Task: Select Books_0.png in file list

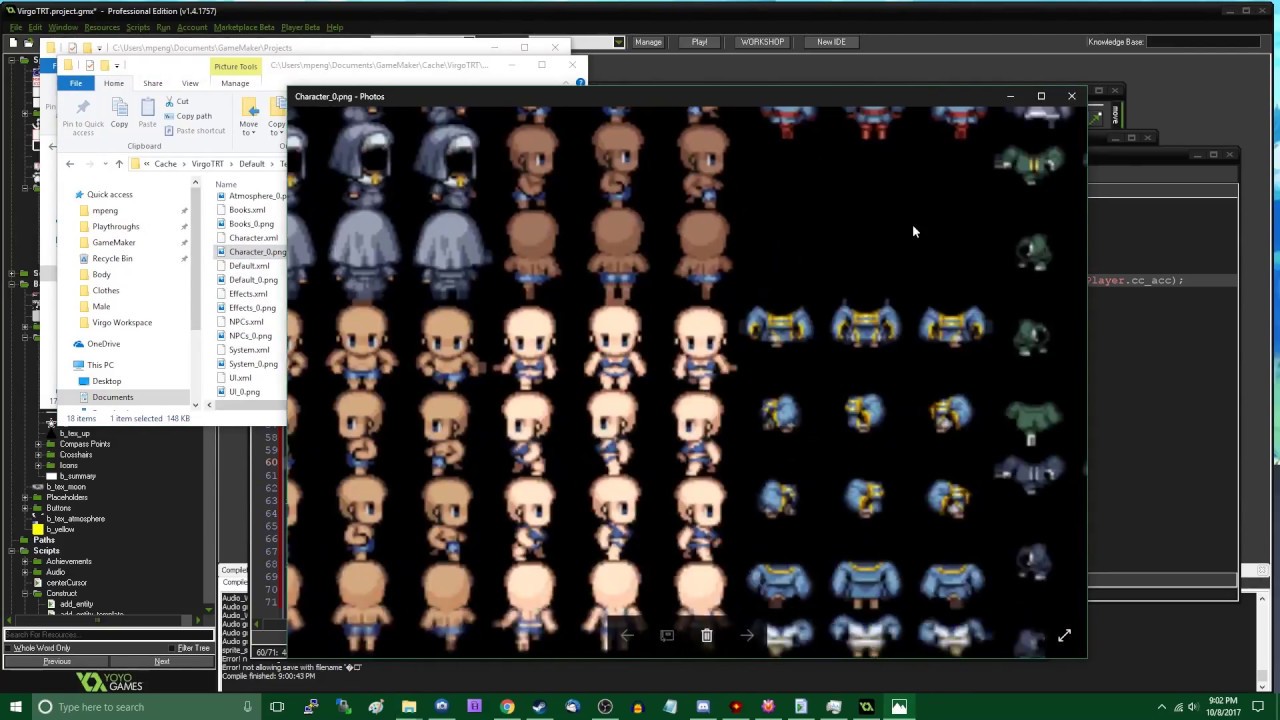Action: click(x=245, y=224)
